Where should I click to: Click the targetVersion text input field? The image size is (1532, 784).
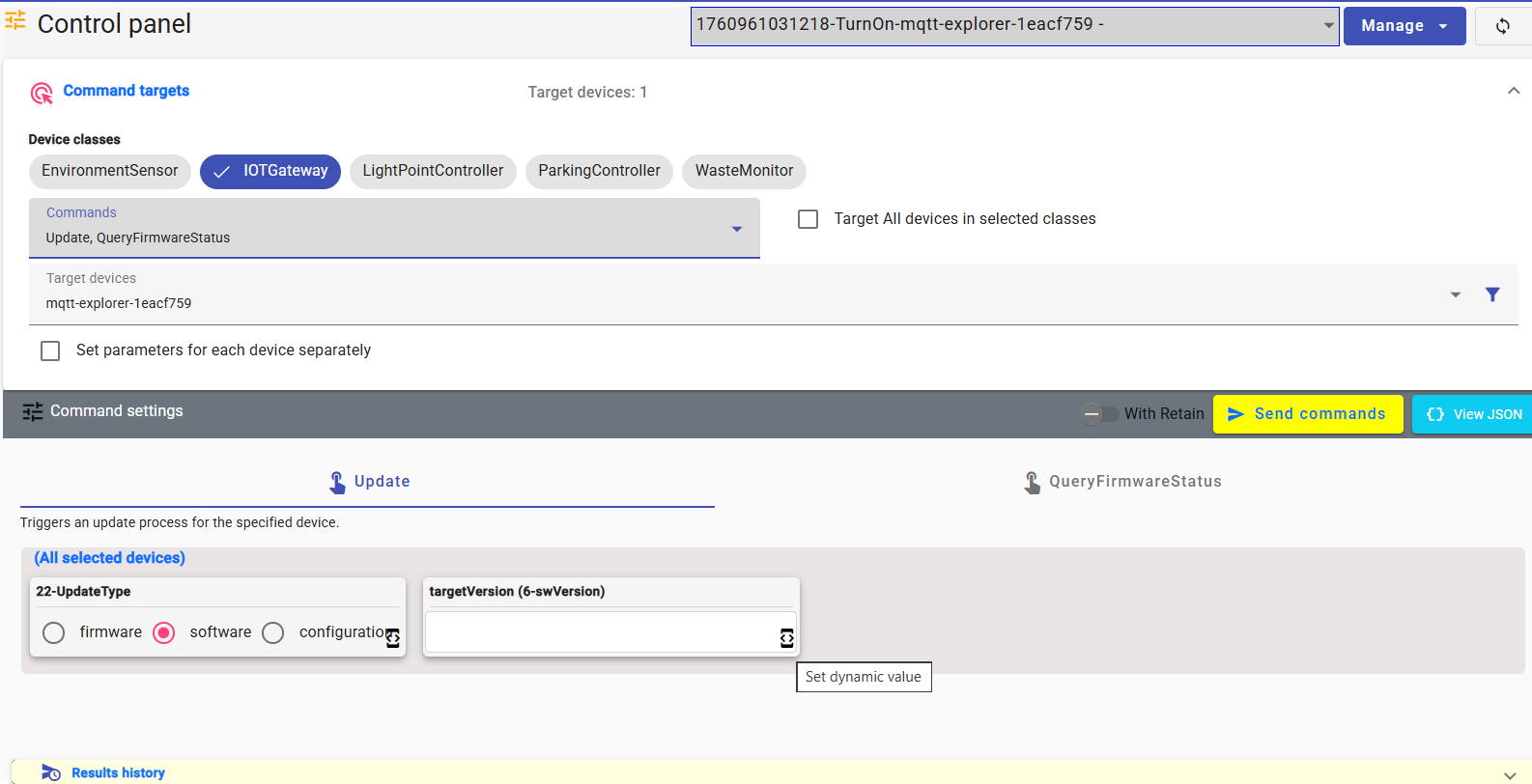601,633
